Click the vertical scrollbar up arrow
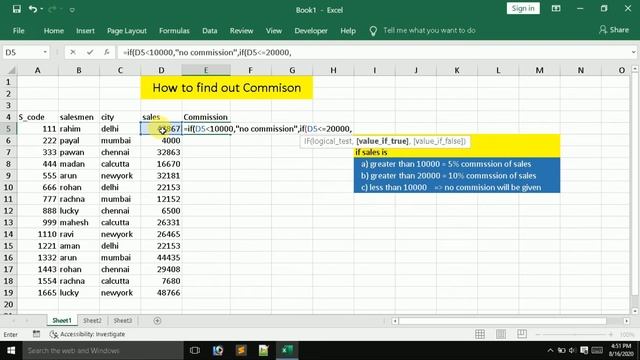 point(635,69)
